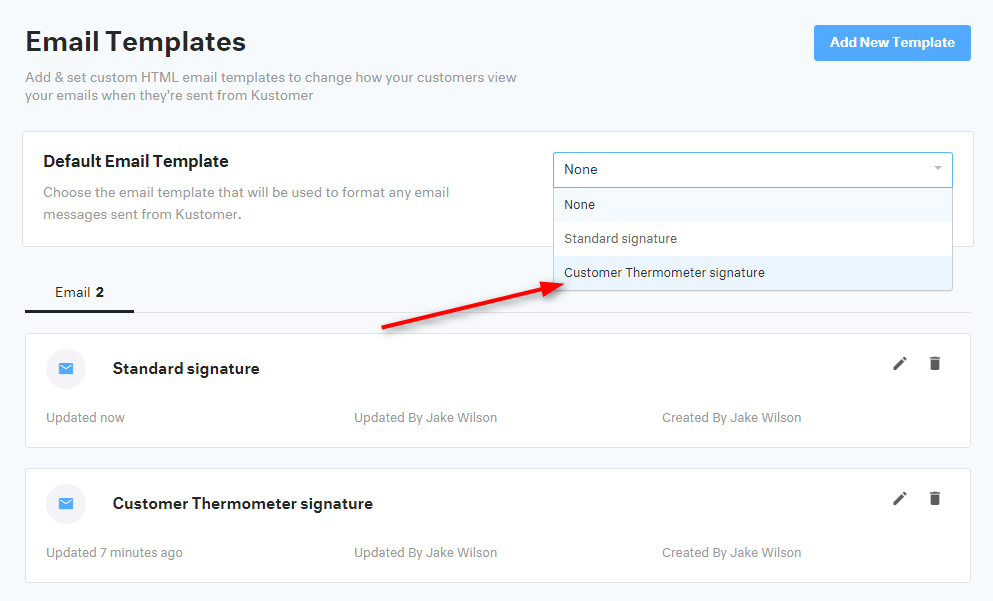Screen dimensions: 993x601
Task: Click the Standard signature envelope icon
Action: (66, 369)
